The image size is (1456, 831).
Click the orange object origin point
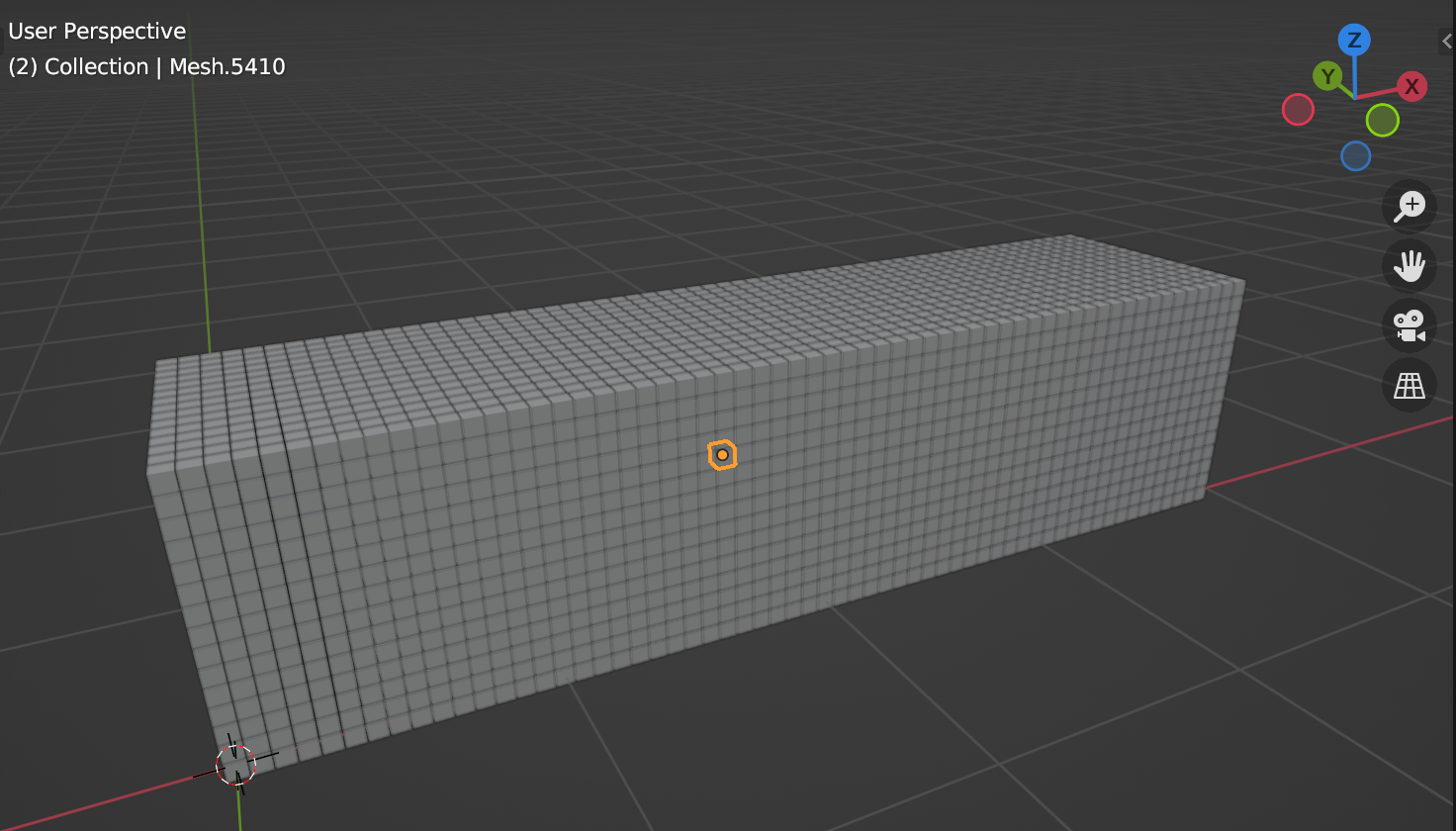click(x=722, y=455)
